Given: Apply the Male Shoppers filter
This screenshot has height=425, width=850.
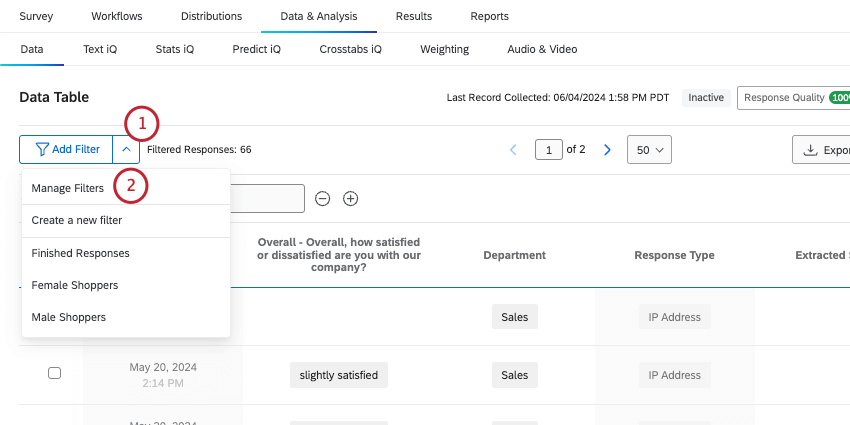Looking at the screenshot, I should click(69, 317).
